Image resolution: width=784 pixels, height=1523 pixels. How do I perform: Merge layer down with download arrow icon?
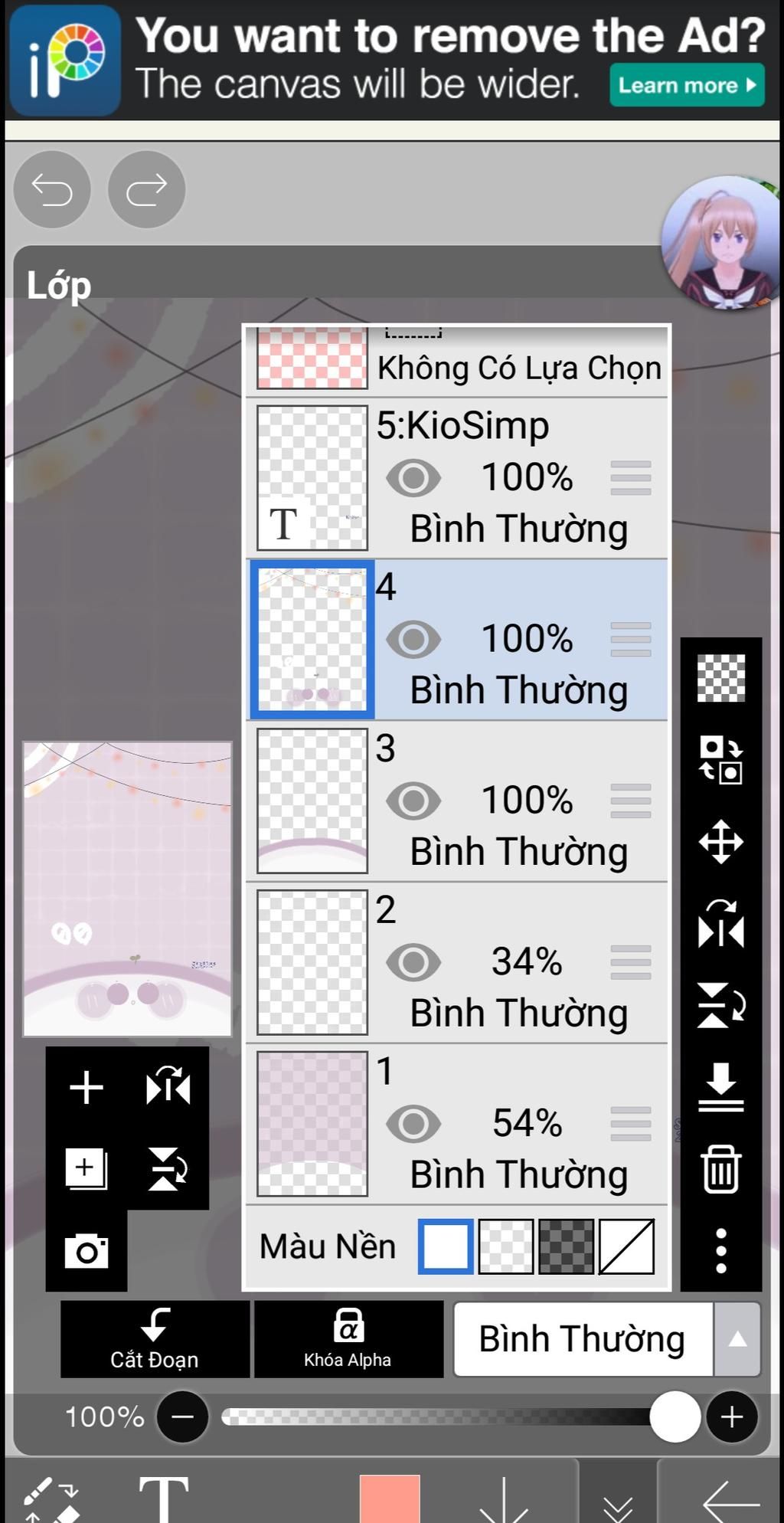pos(720,1086)
